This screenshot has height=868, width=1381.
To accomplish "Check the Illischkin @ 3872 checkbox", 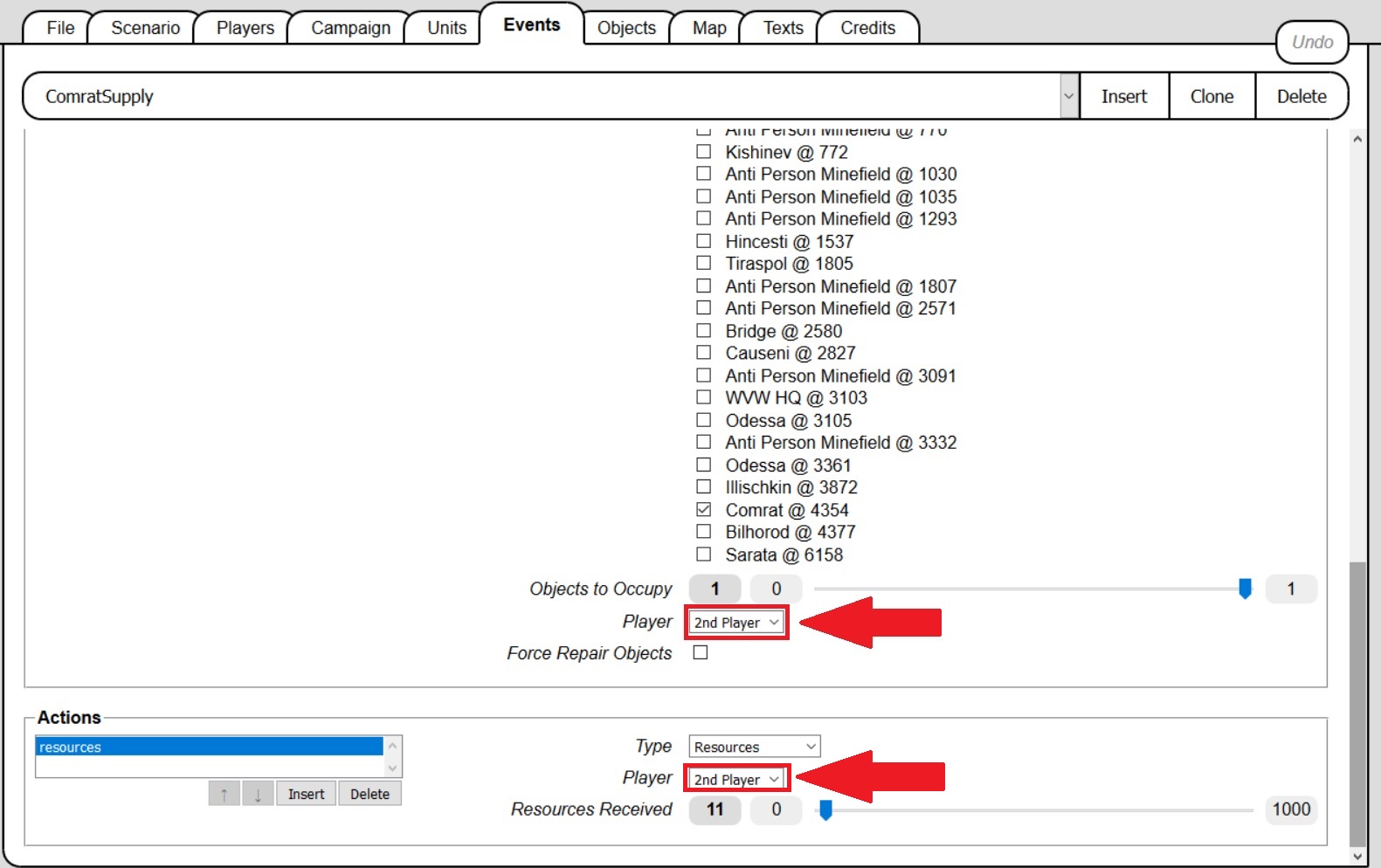I will point(703,487).
